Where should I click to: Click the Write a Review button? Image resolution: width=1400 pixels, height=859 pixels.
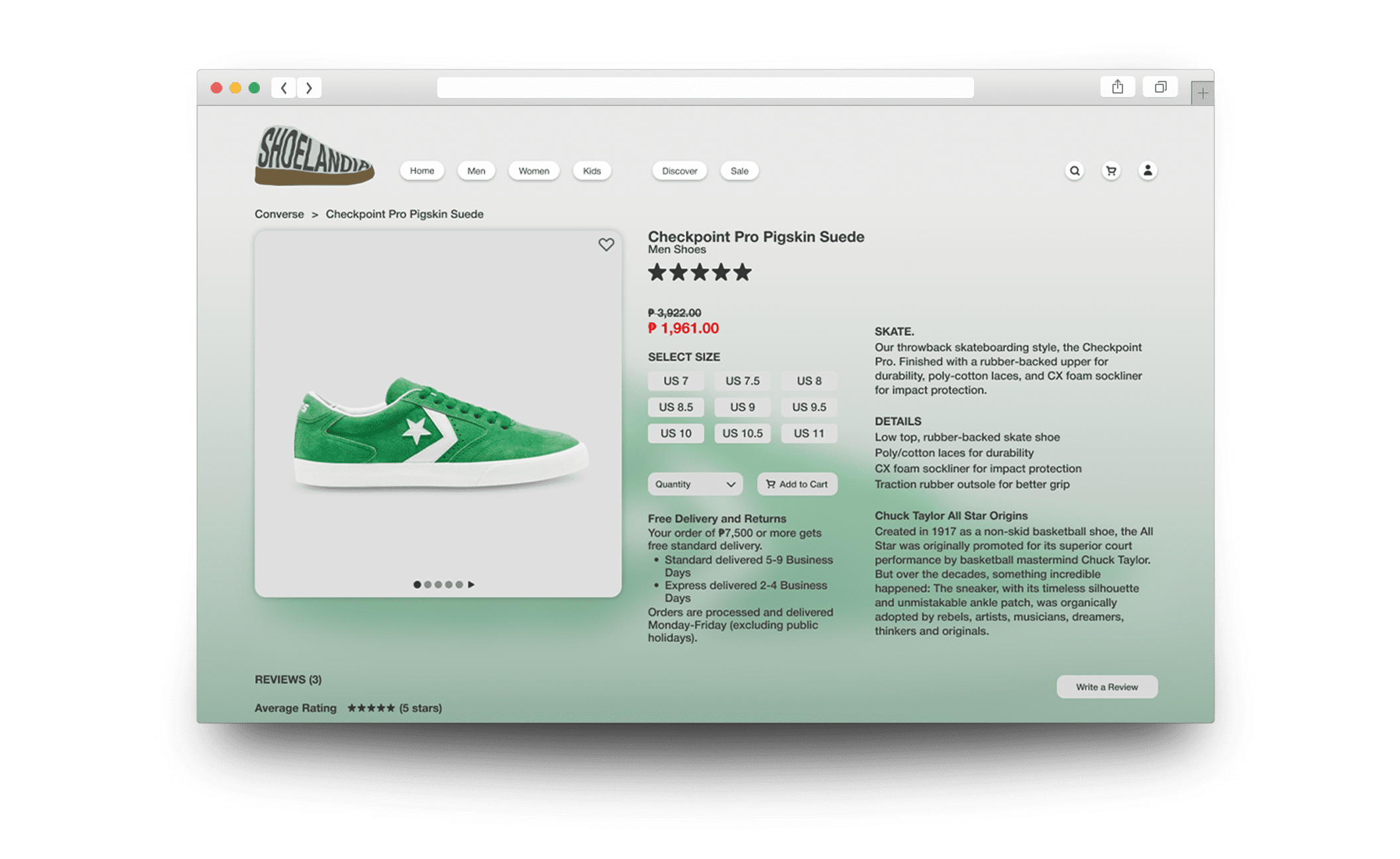click(1106, 687)
